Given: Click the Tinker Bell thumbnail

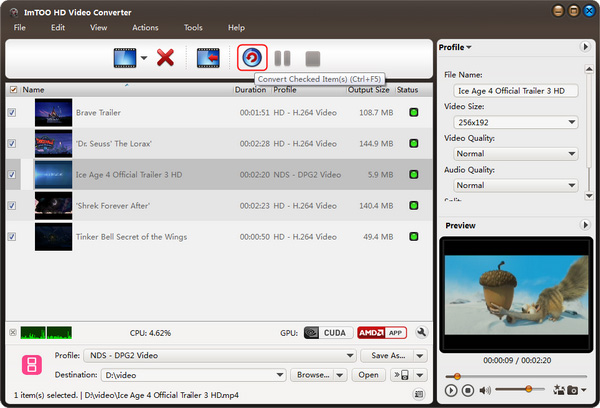Looking at the screenshot, I should (54, 237).
